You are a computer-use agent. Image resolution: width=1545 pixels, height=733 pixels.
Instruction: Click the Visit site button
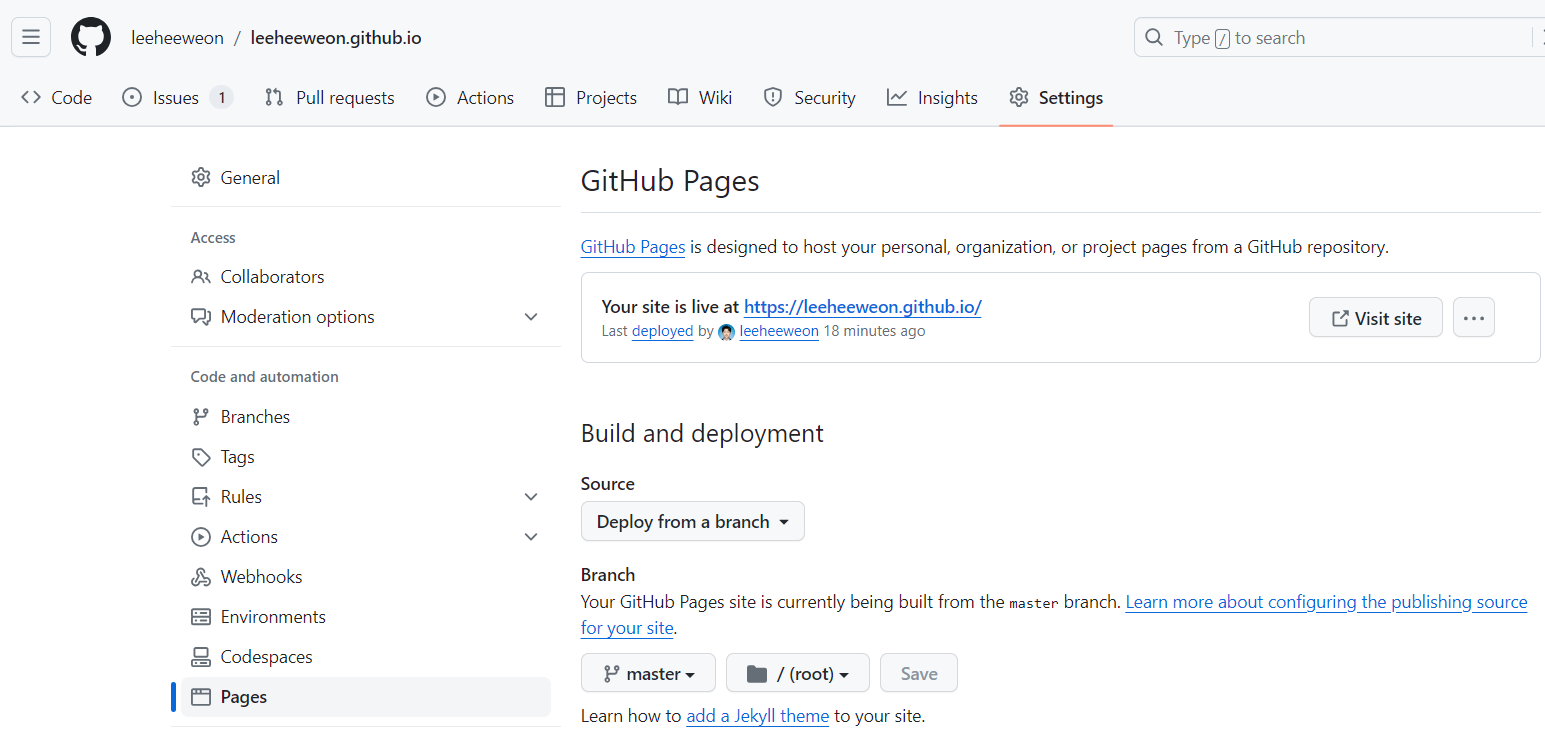click(1376, 318)
